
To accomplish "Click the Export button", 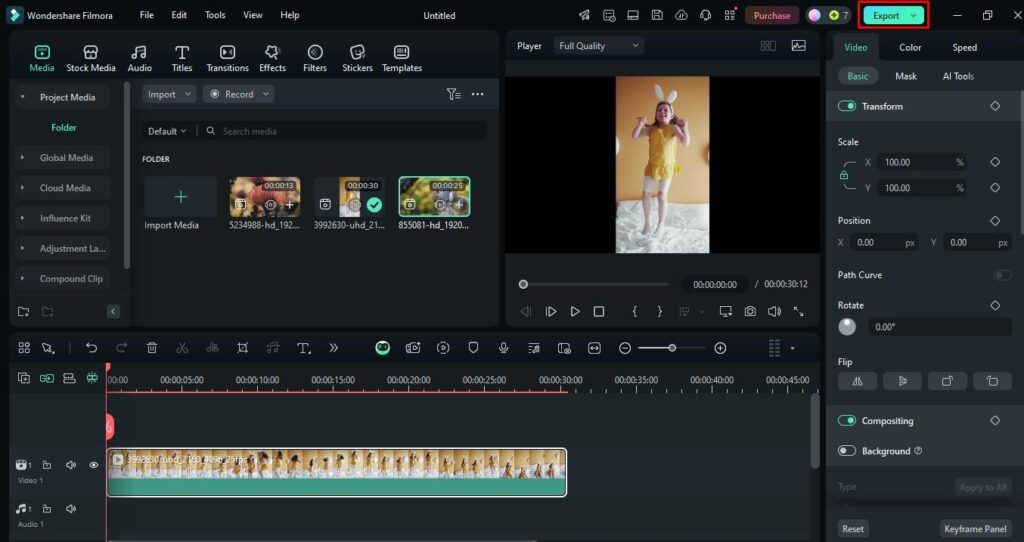I will pyautogui.click(x=887, y=15).
